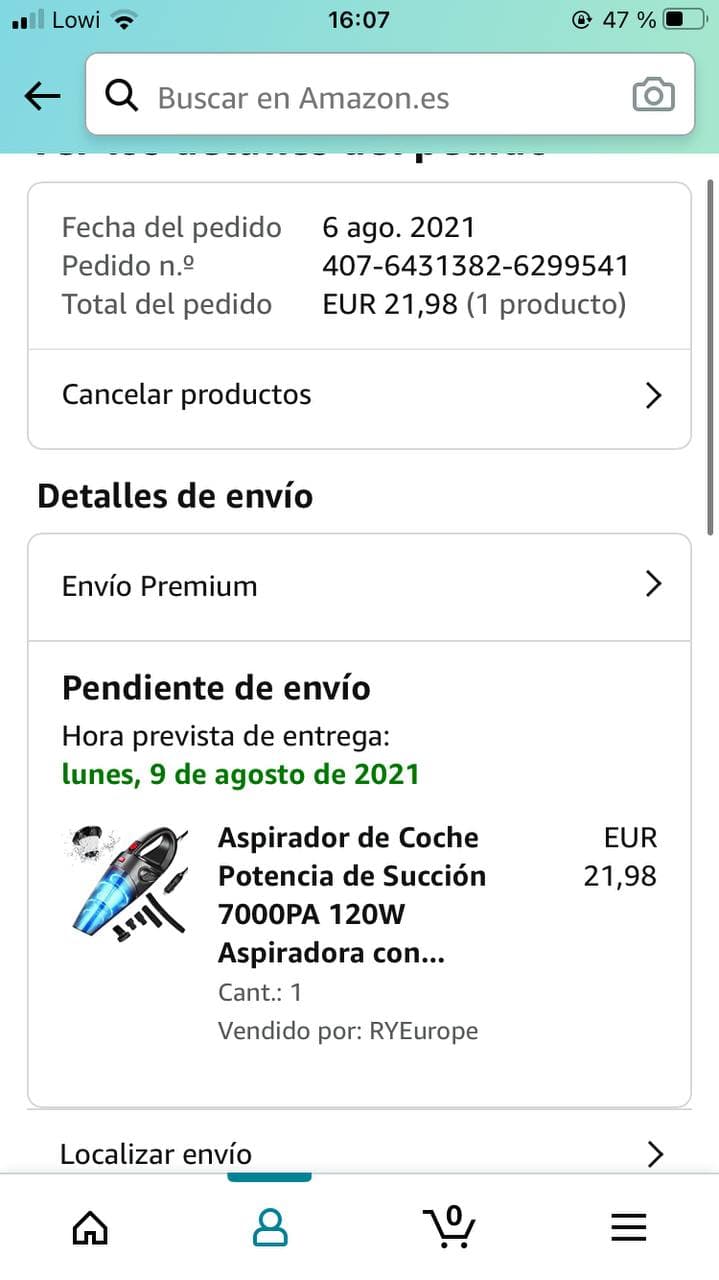This screenshot has height=1280, width=719.
Task: Go to Home tab
Action: point(90,1227)
